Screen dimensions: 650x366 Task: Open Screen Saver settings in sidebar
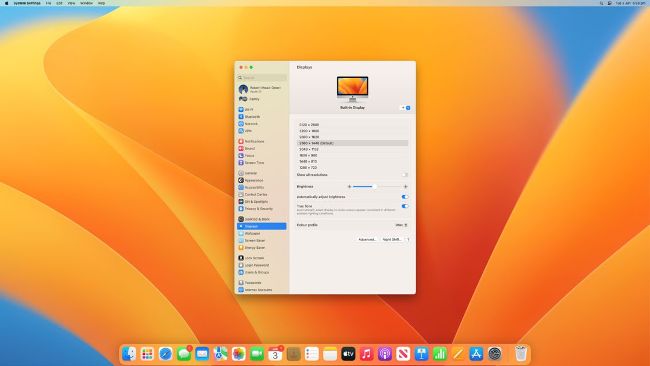(262, 240)
